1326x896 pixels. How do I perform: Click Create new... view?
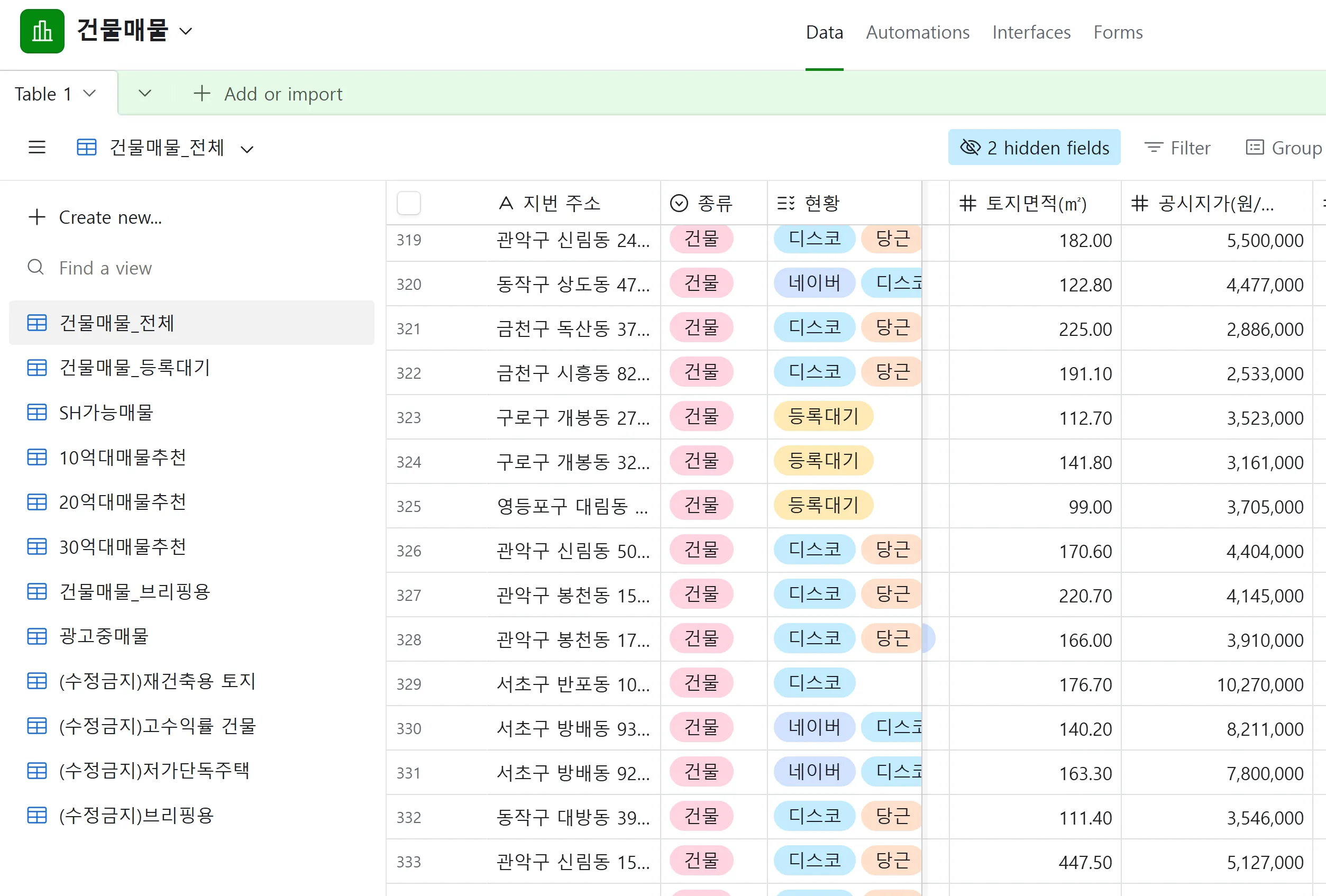pos(95,217)
